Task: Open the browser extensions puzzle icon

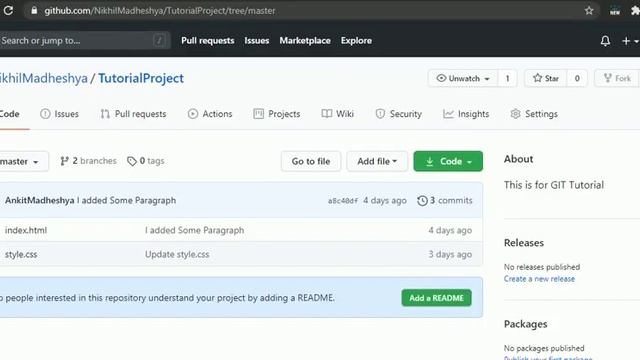Action: [x=635, y=11]
